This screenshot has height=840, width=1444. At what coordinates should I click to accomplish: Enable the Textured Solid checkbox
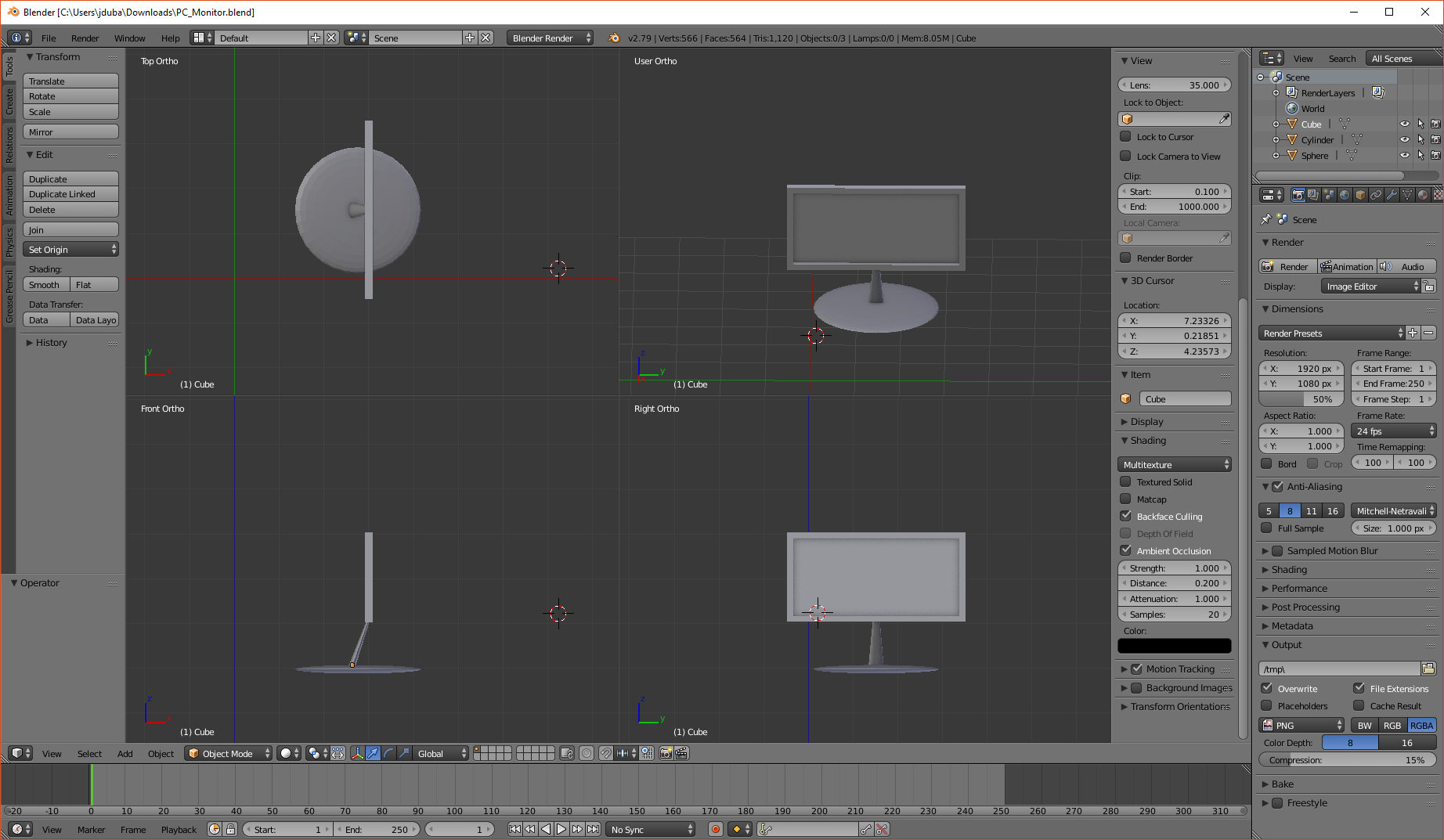pos(1126,481)
